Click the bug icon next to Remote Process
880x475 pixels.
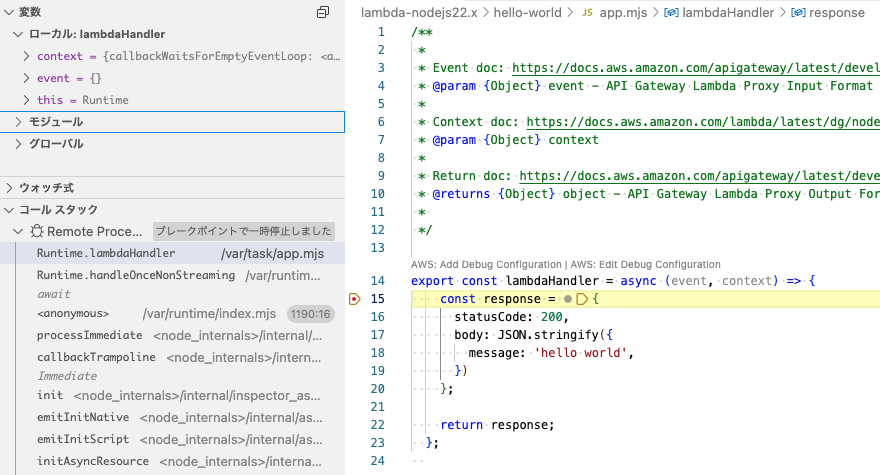click(x=36, y=231)
